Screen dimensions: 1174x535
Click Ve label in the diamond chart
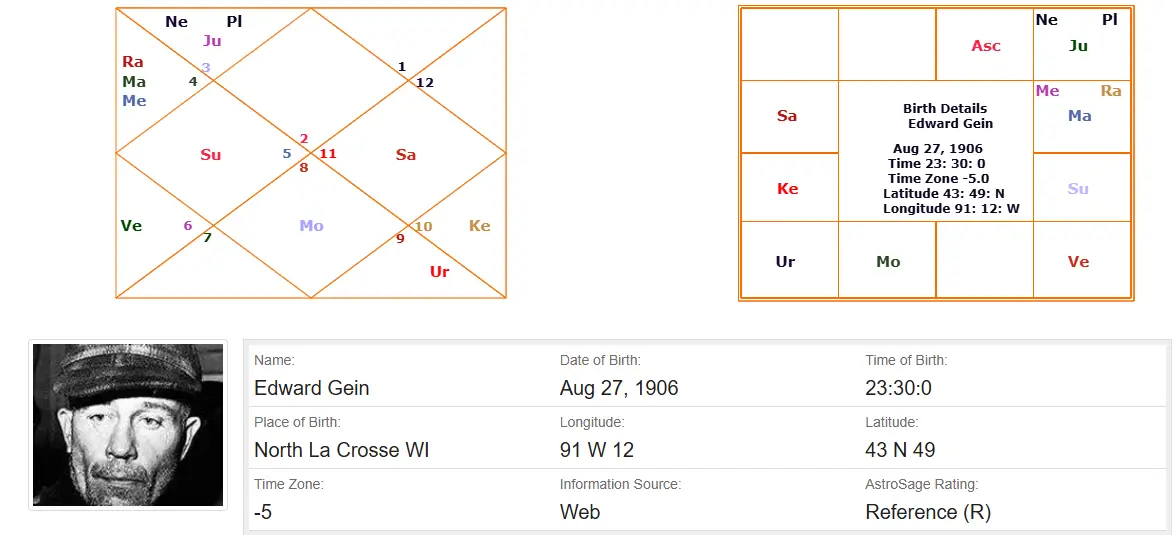pos(131,226)
